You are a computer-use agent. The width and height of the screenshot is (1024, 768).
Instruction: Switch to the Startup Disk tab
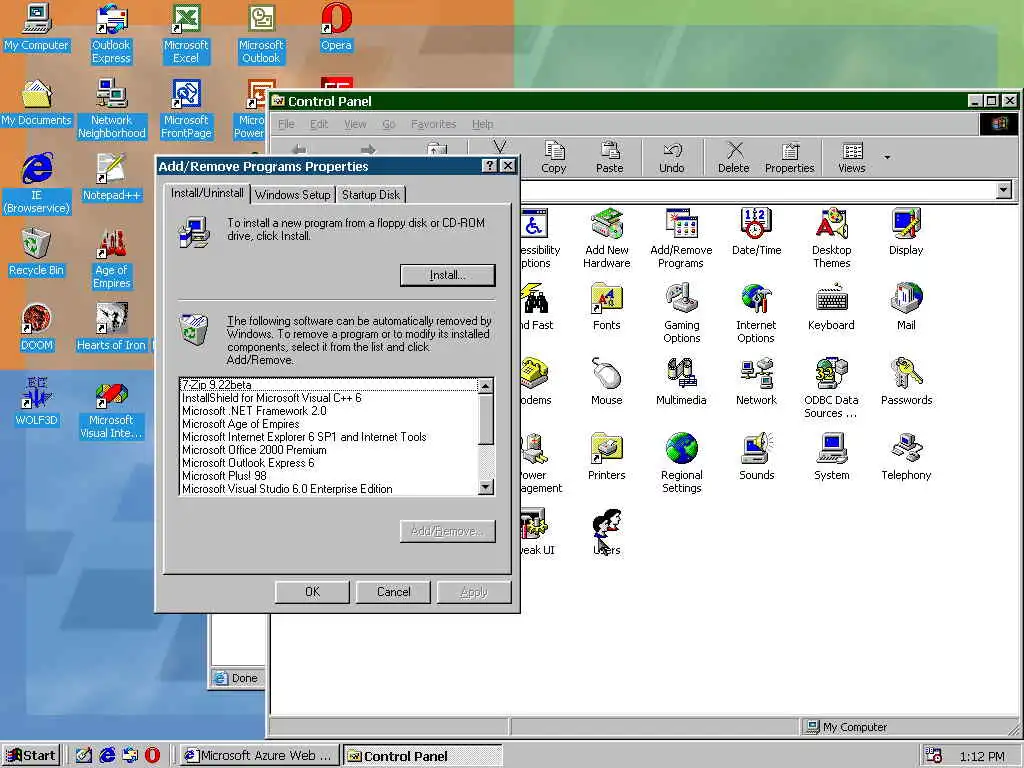[371, 195]
